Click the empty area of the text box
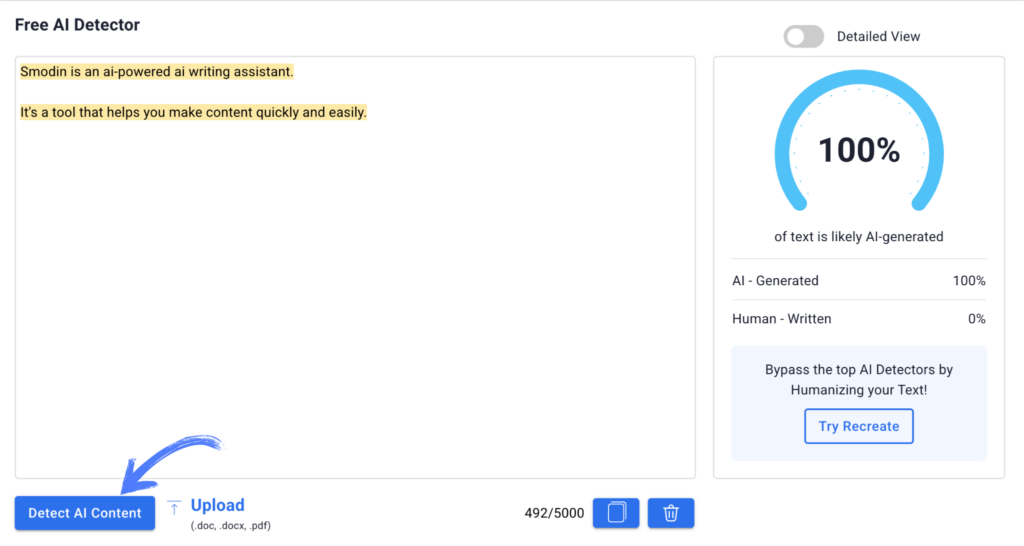 [355, 300]
